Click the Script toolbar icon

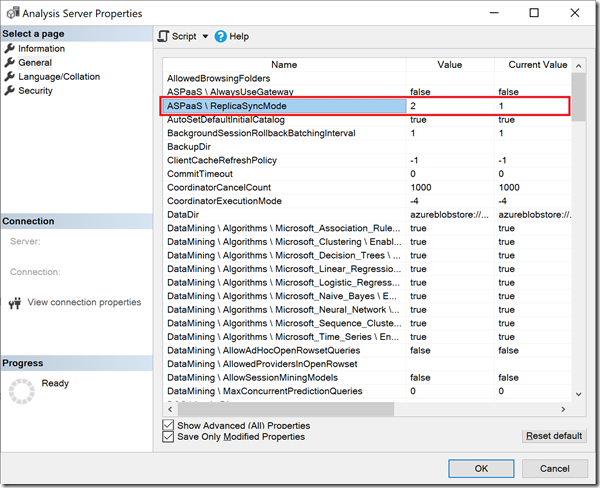(163, 36)
